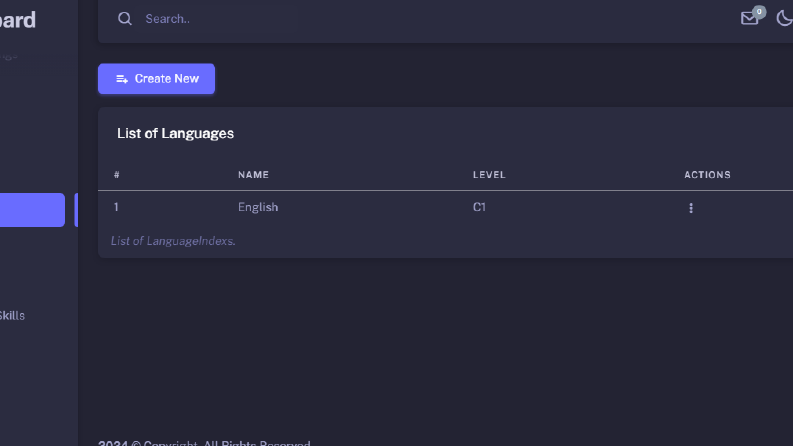
Task: Click the search magnifier icon
Action: (x=125, y=19)
